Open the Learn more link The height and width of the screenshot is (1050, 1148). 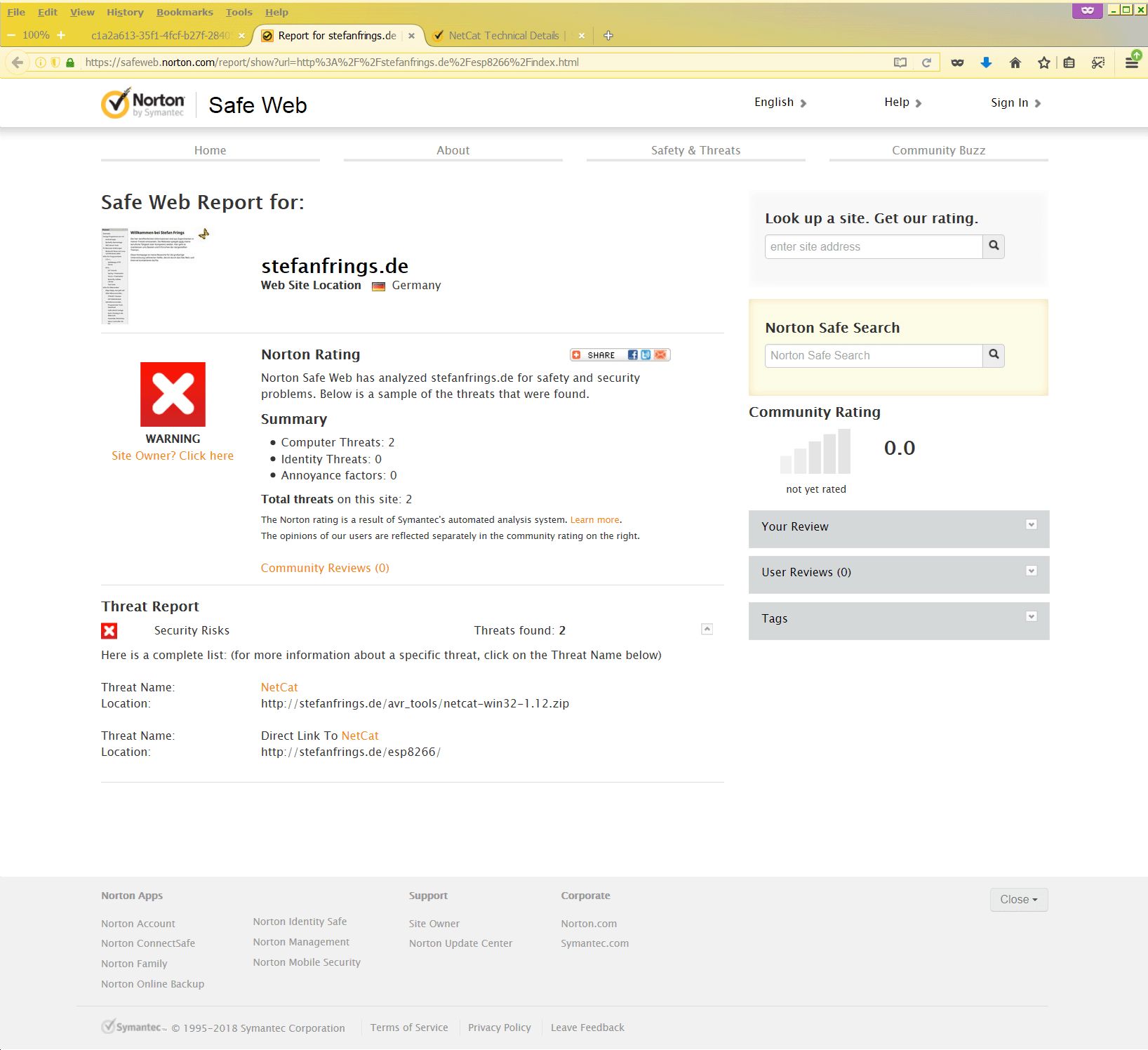595,520
